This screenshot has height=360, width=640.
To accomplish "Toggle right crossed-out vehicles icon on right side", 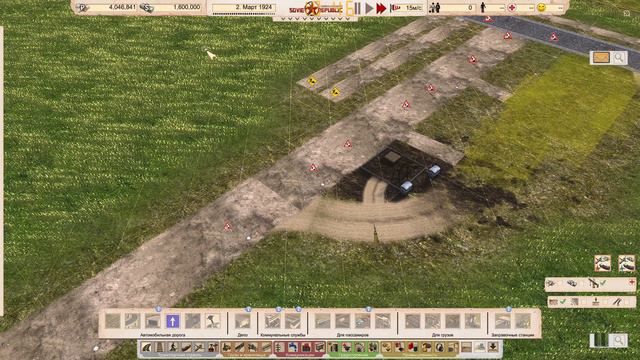I will click(x=627, y=263).
